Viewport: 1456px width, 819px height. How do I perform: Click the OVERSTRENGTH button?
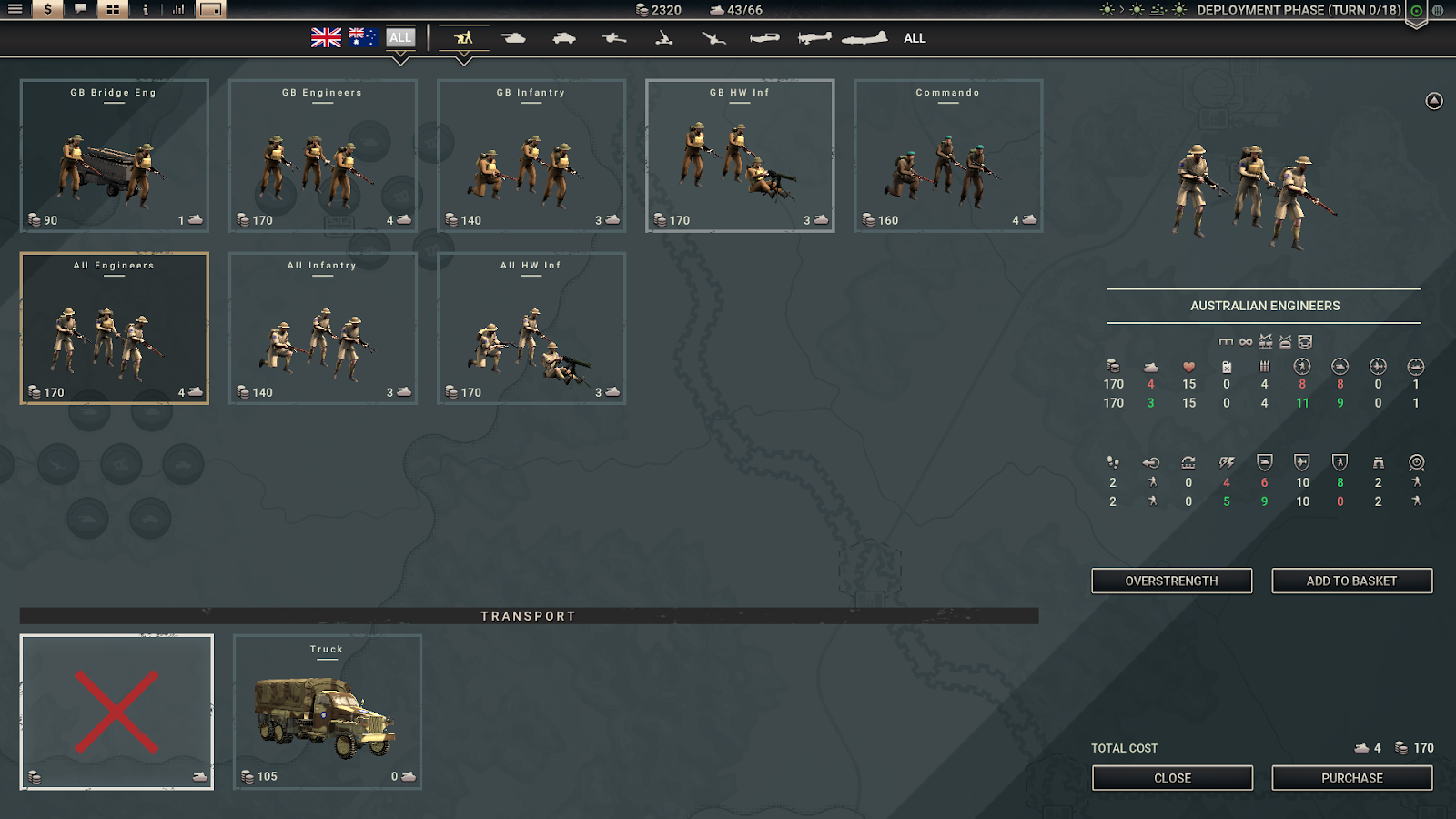pos(1172,581)
